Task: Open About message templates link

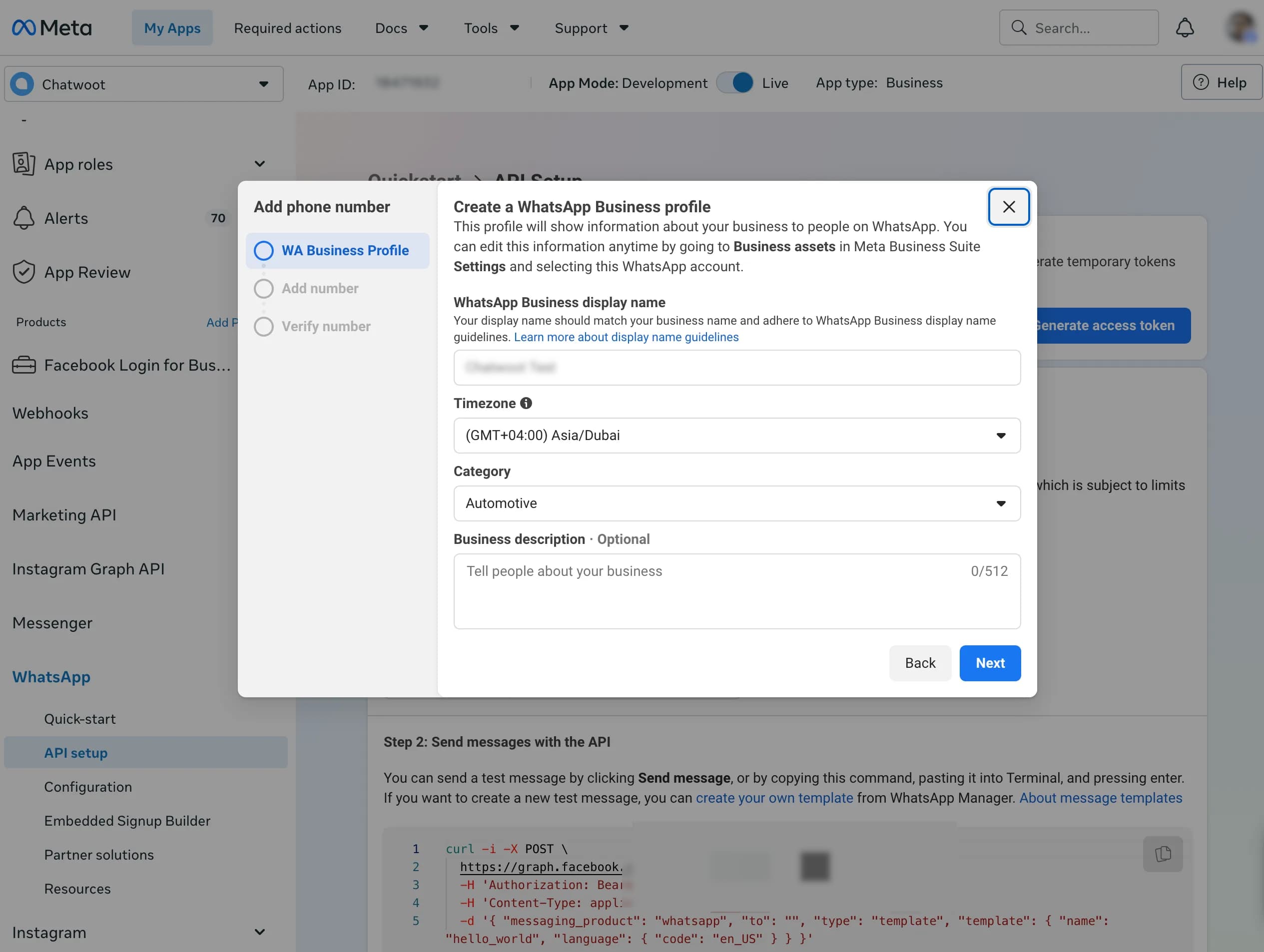Action: coord(1101,798)
